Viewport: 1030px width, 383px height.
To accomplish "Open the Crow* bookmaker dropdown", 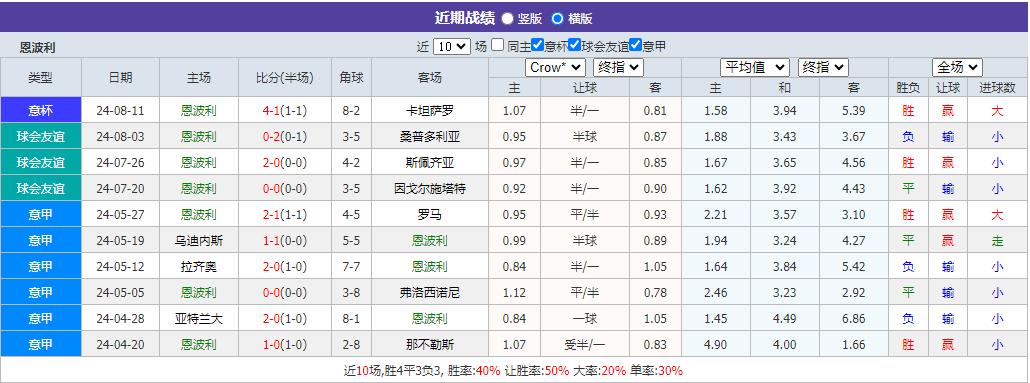I will (555, 67).
